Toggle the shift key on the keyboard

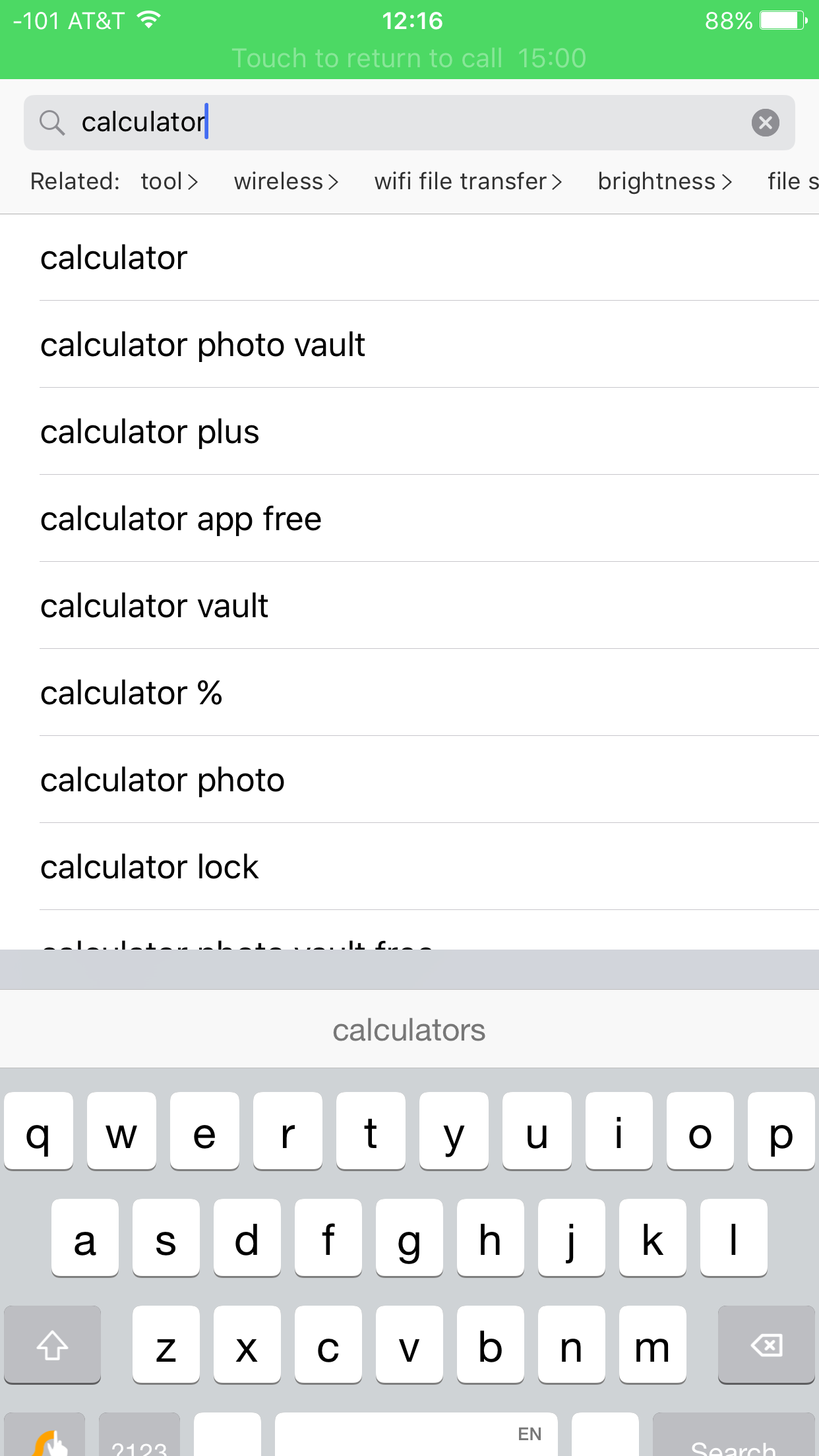[x=52, y=1345]
